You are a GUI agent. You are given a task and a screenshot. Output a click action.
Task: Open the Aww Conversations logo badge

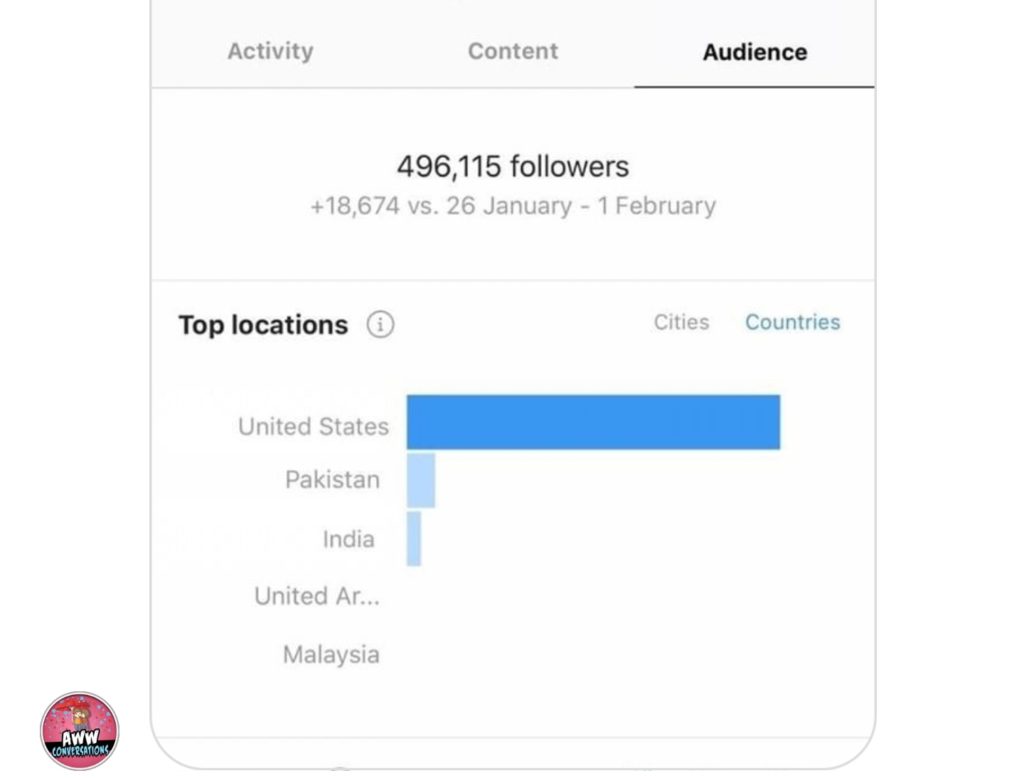coord(80,731)
